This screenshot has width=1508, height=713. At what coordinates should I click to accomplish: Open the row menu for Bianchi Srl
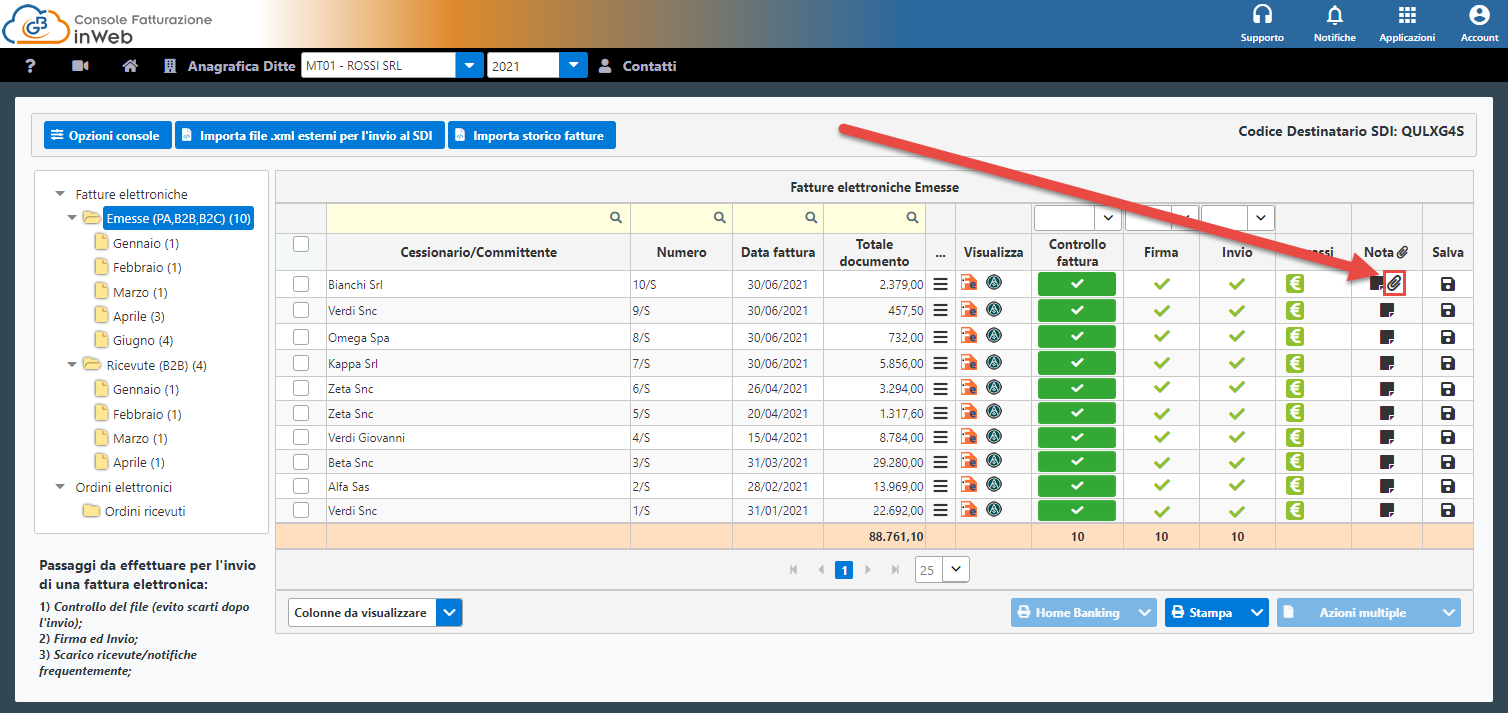[940, 284]
